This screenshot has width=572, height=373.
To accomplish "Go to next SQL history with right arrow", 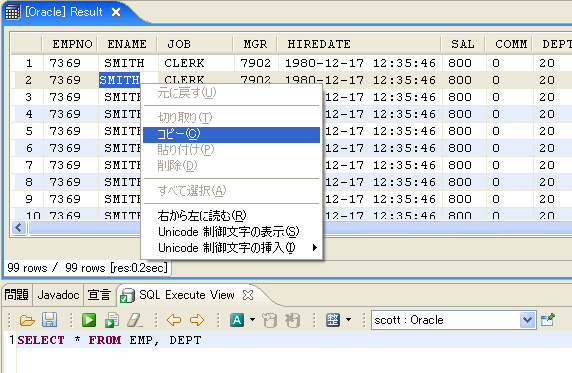I will click(197, 320).
